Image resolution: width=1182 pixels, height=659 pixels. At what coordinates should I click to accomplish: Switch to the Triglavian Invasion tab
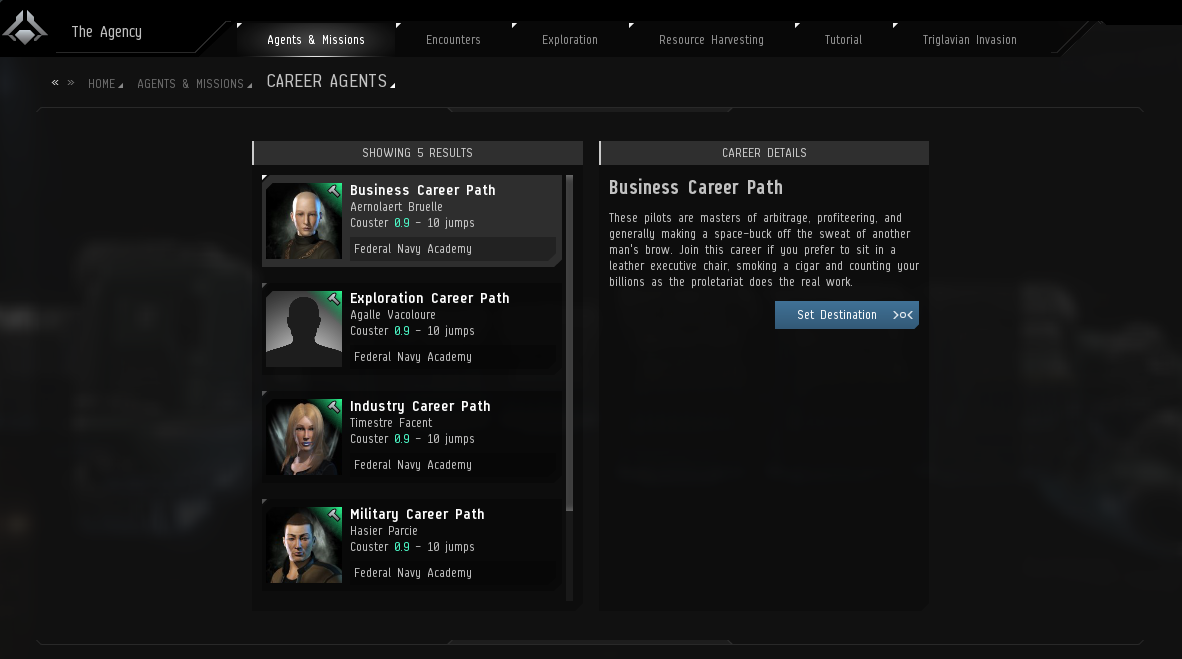click(x=969, y=40)
